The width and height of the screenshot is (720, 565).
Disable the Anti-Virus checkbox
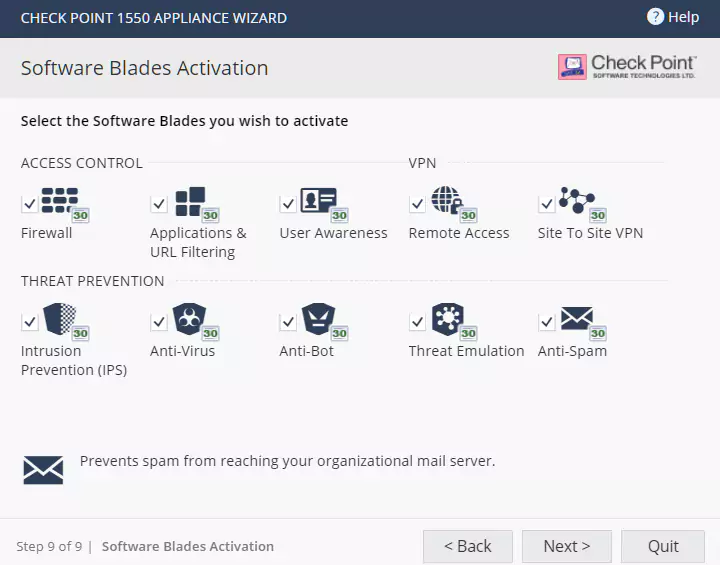[x=159, y=322]
